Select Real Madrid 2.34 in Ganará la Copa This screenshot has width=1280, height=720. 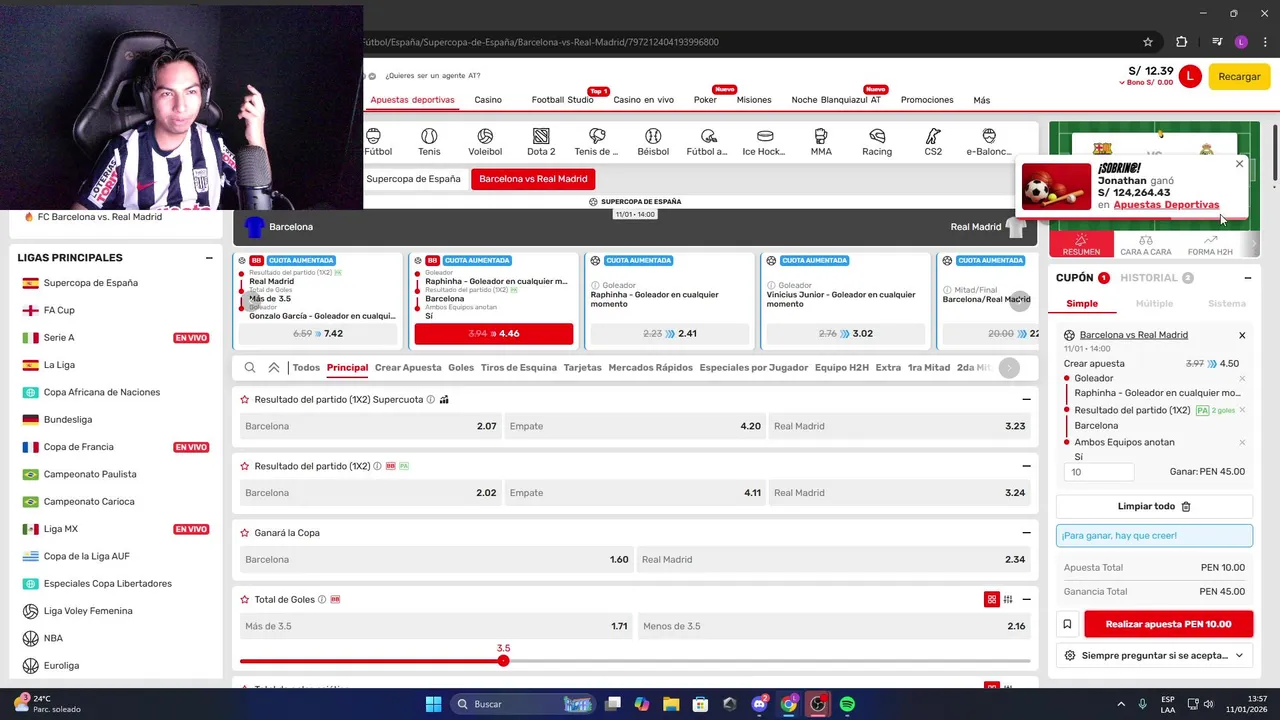pos(833,559)
